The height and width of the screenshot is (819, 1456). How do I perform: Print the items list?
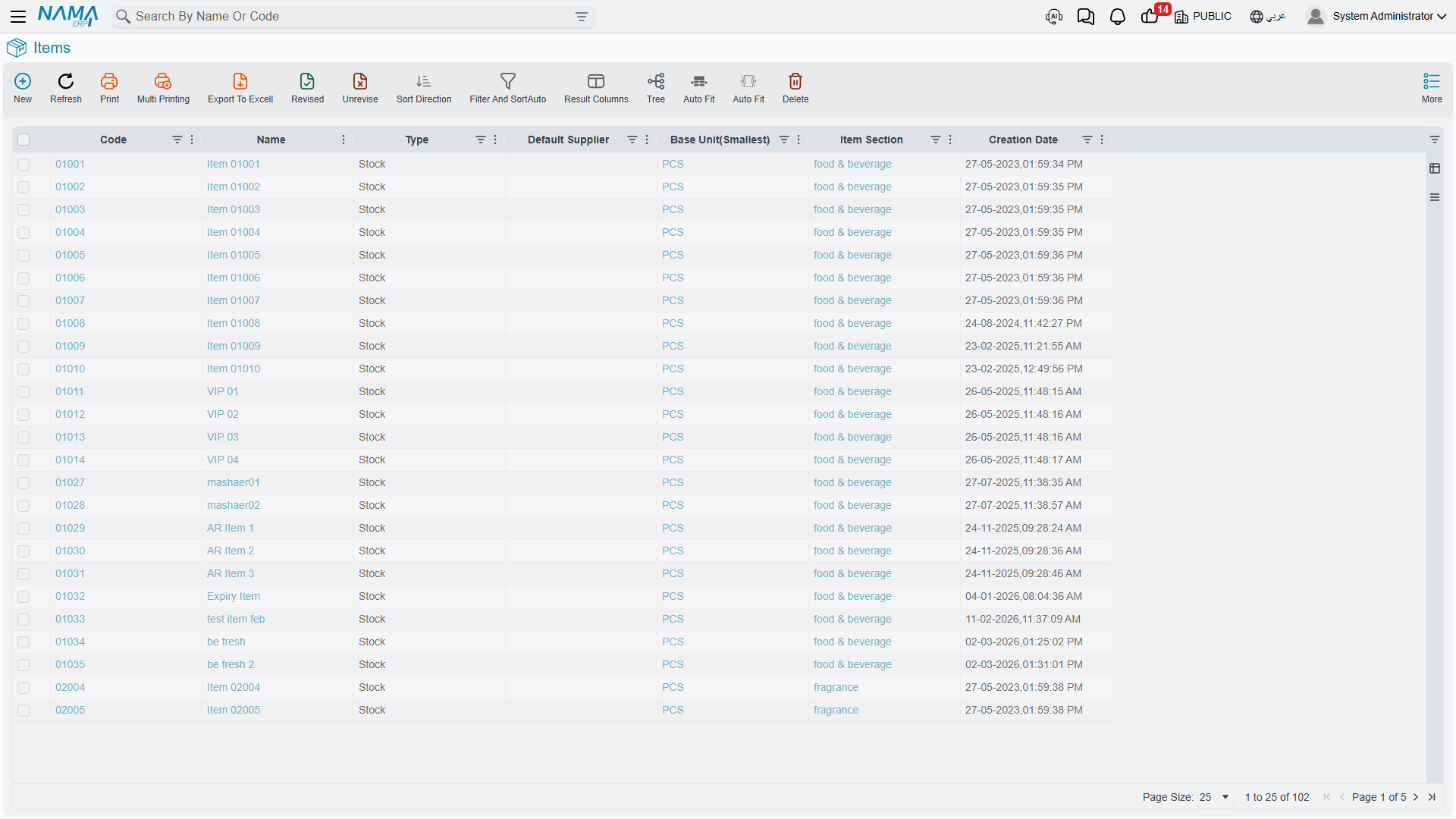tap(109, 88)
